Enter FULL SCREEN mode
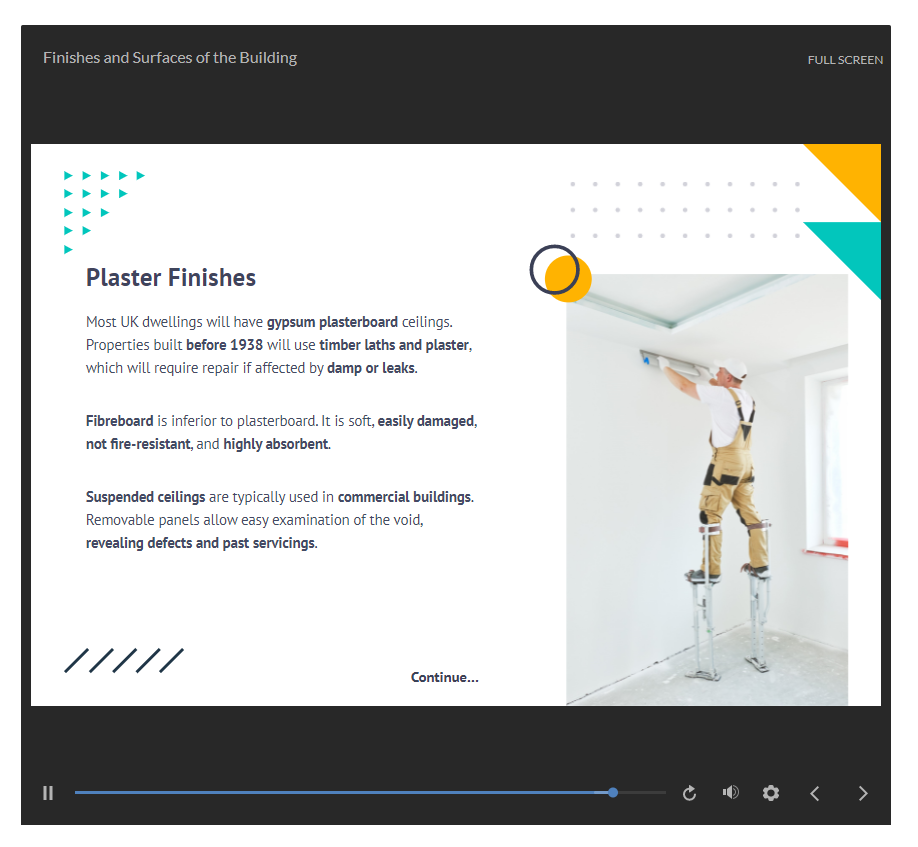The image size is (918, 847). coord(845,60)
